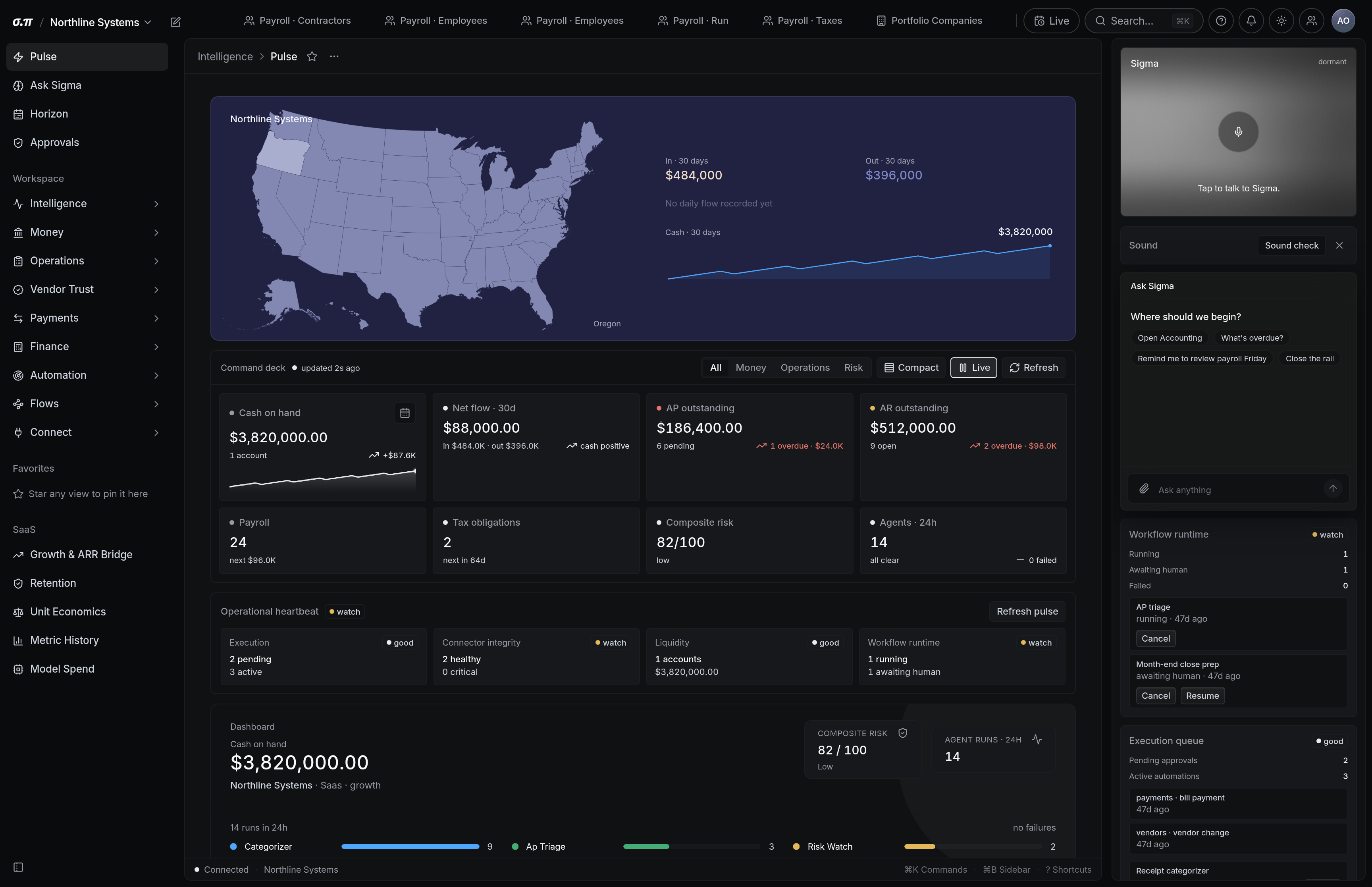Select the Operations filter in Command deck
Screen dimensions: 1372x887
point(805,368)
